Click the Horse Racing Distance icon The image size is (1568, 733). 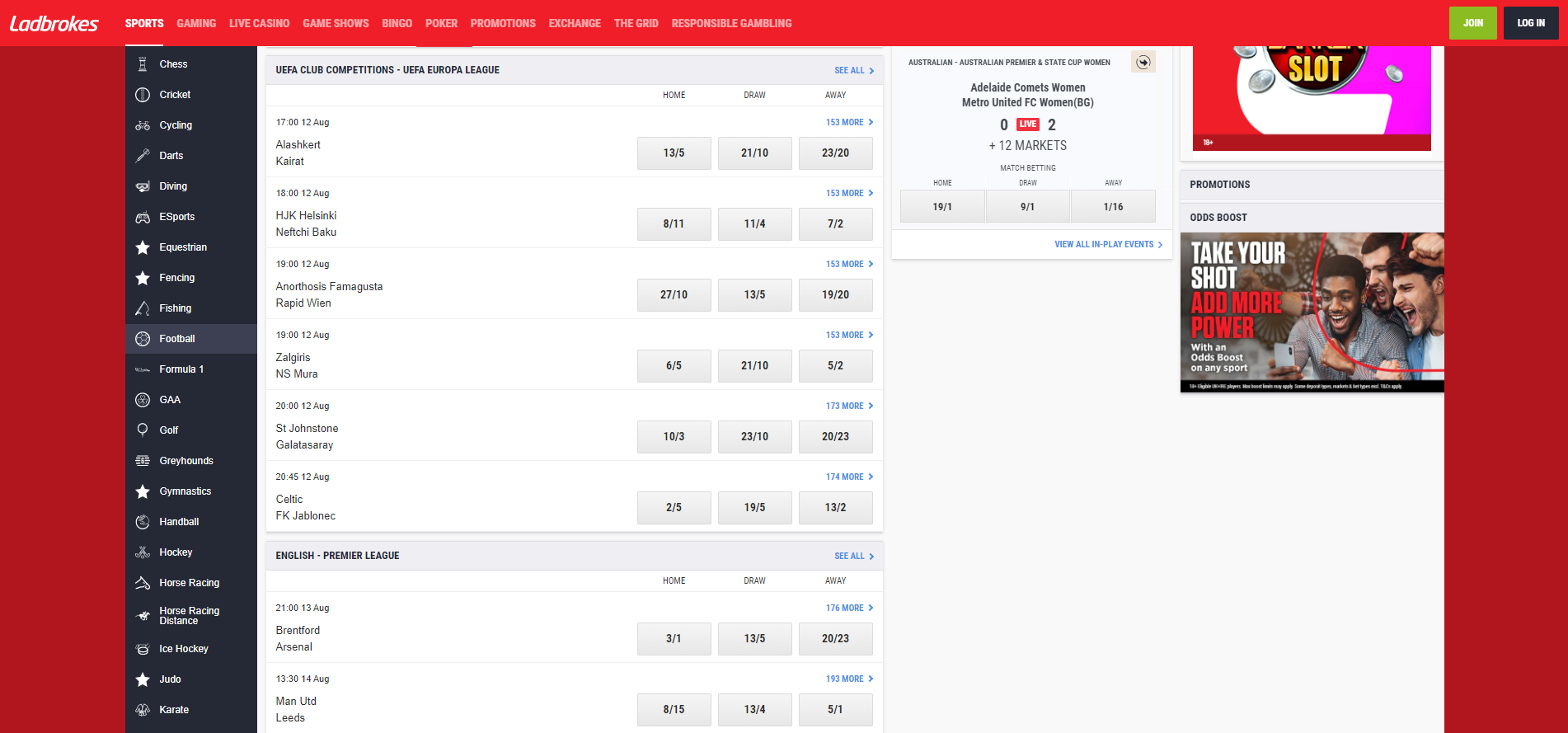pos(143,616)
